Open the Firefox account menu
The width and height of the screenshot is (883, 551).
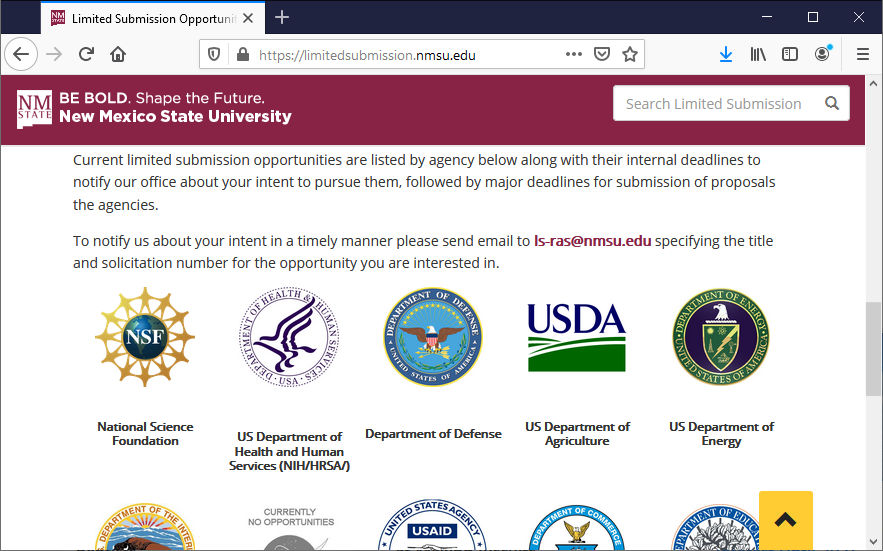822,54
